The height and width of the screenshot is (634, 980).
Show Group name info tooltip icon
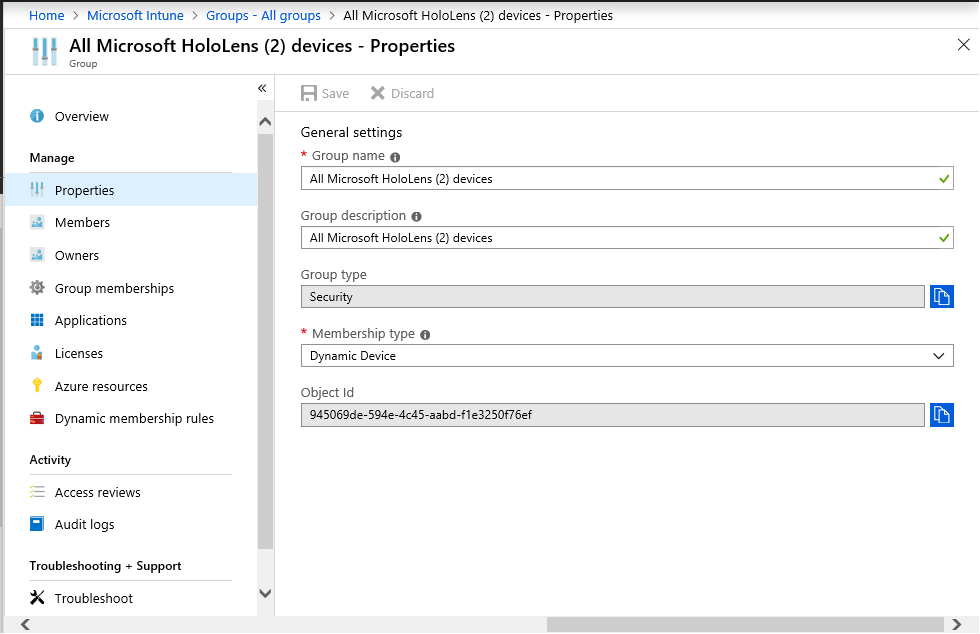(x=395, y=157)
